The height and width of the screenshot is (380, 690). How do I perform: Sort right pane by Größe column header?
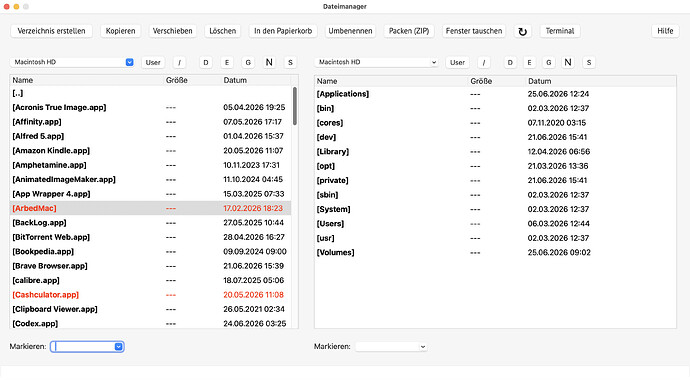(x=497, y=81)
